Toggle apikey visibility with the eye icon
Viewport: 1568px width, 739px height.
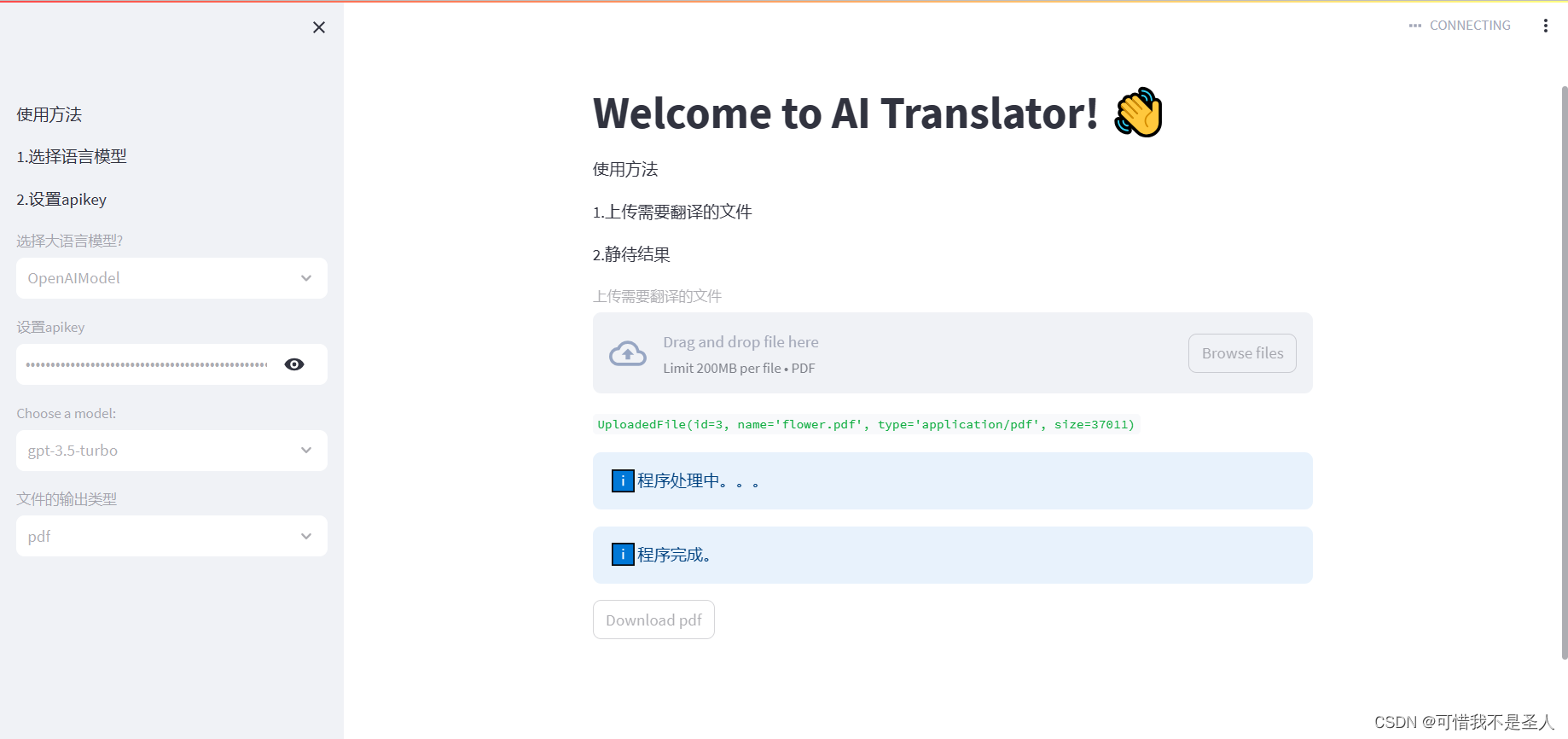pyautogui.click(x=294, y=364)
